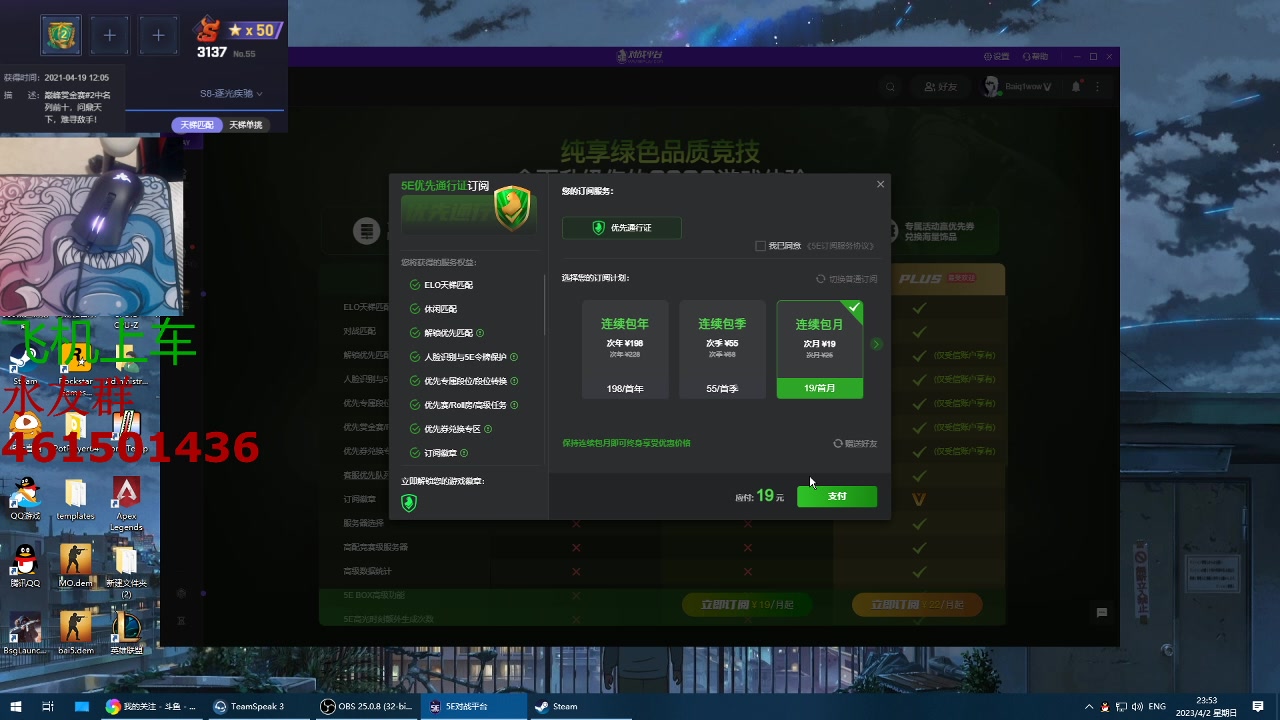The image size is (1280, 720).
Task: Open the QQ游戏 desktop shortcut
Action: pyautogui.click(x=26, y=499)
